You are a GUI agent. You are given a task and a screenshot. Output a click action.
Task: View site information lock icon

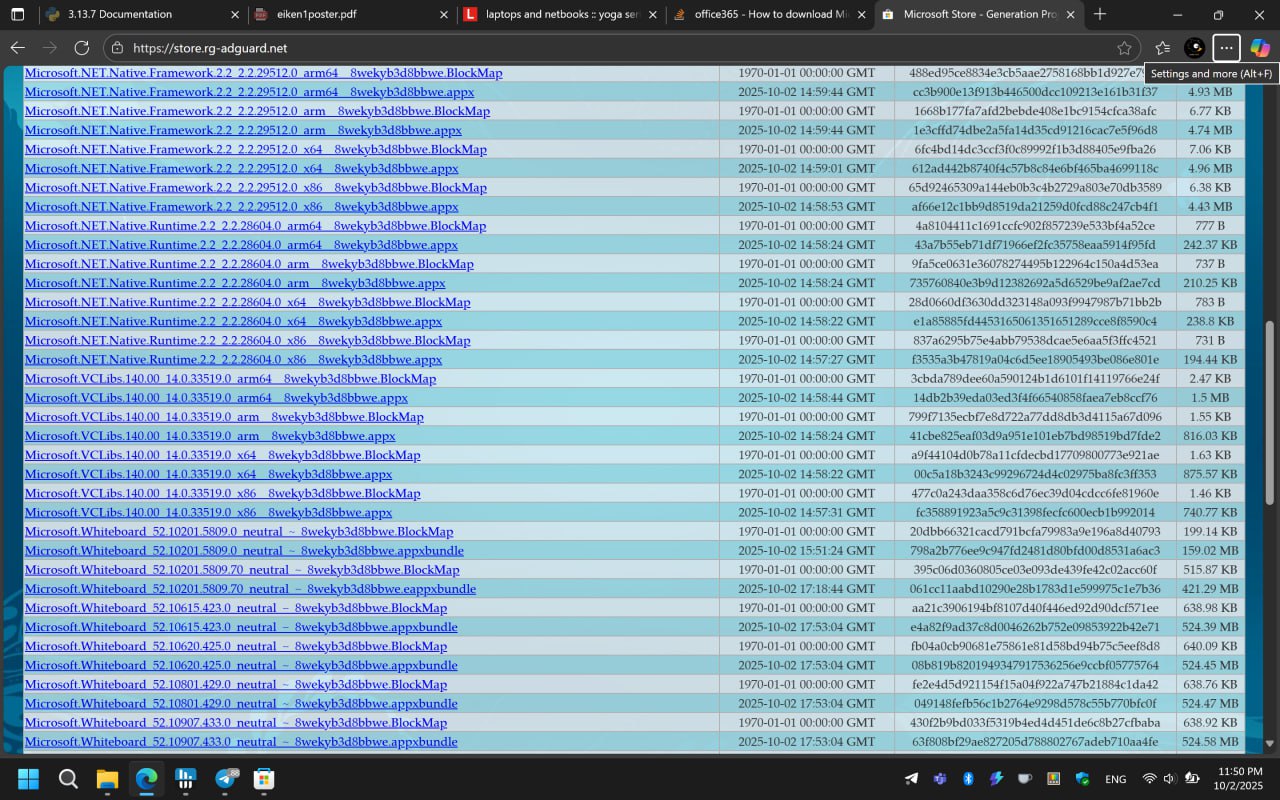coord(118,48)
